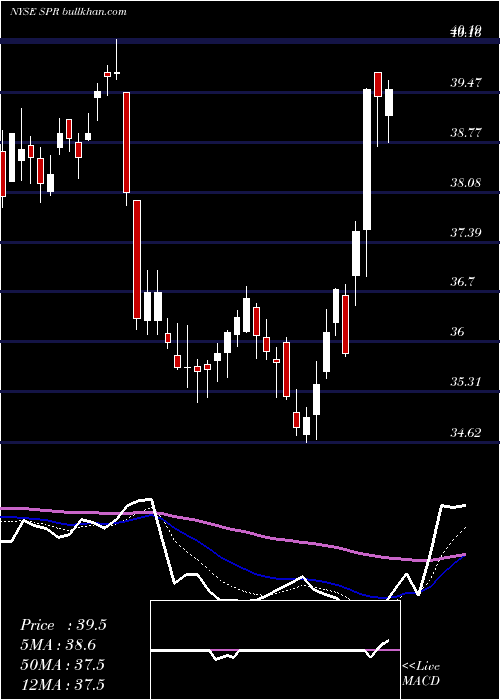
Task: Click inside the MACD inset chart box
Action: 275,650
